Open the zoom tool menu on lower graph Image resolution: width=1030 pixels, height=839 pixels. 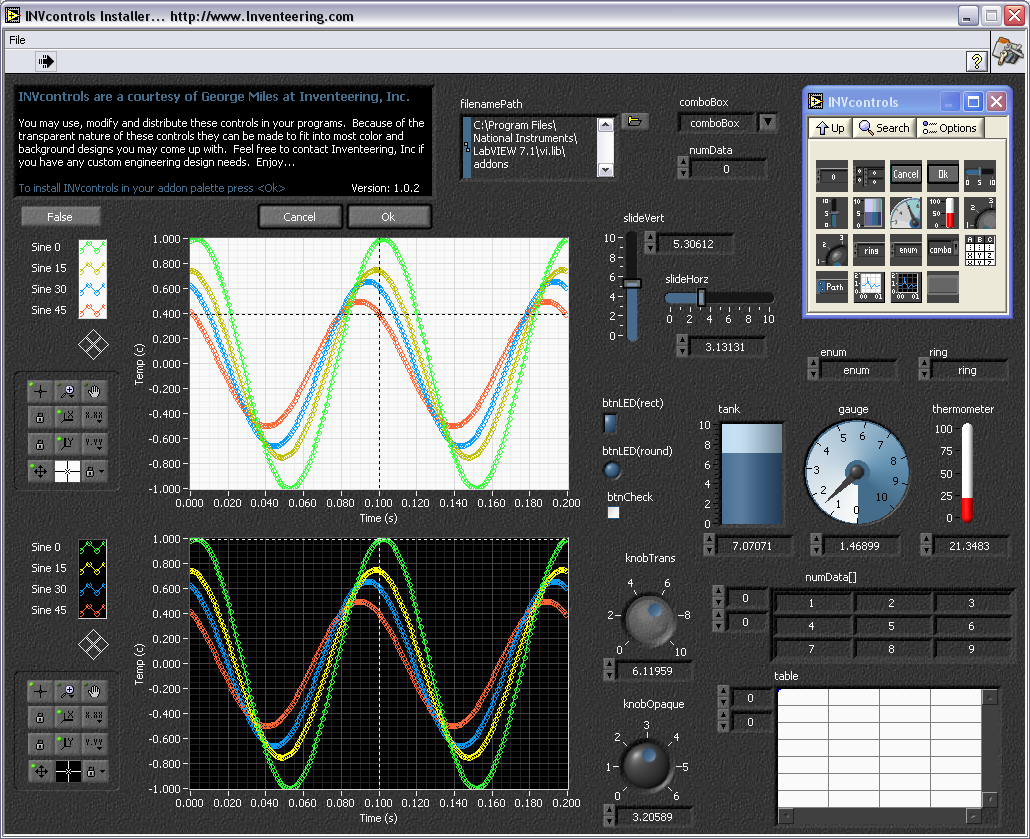tap(67, 691)
